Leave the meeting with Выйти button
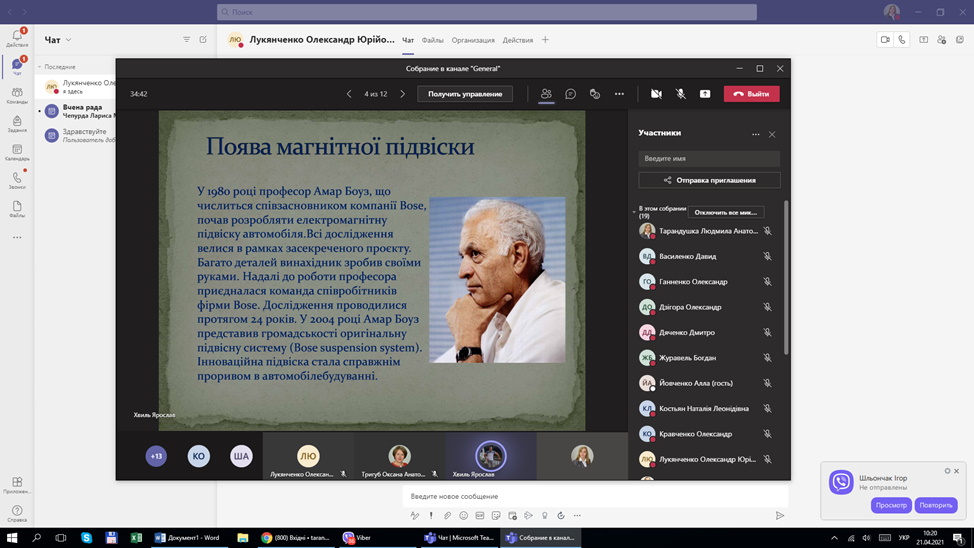The width and height of the screenshot is (974, 548). (x=752, y=94)
